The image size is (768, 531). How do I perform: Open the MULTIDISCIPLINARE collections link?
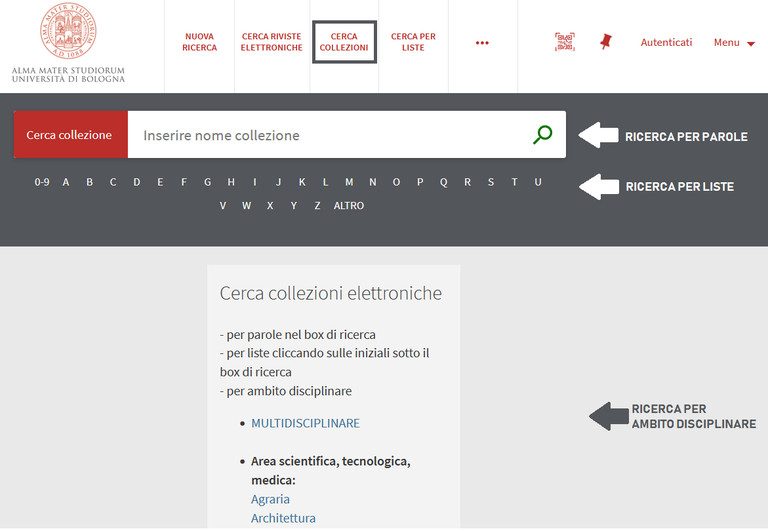click(x=305, y=423)
